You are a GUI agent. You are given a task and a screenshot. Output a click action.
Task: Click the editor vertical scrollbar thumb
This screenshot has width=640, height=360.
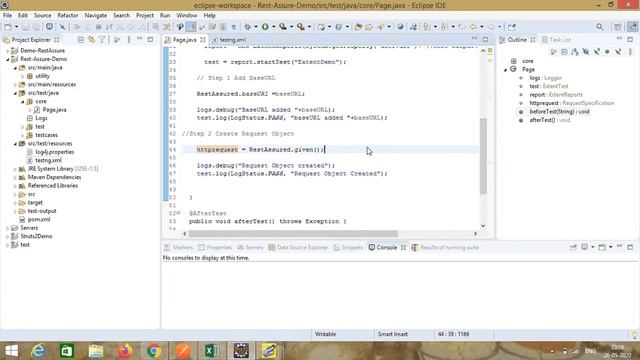[x=483, y=156]
